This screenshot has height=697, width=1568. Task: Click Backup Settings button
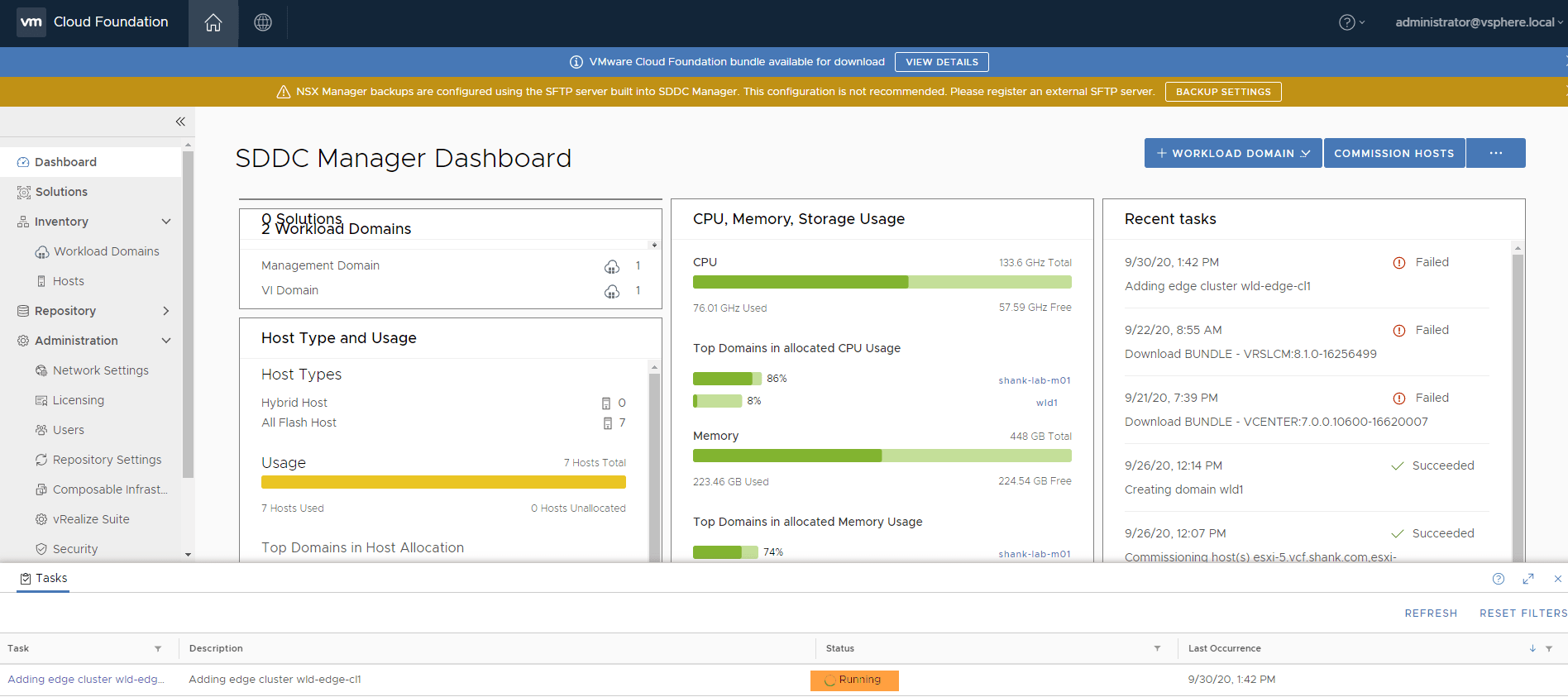1223,92
